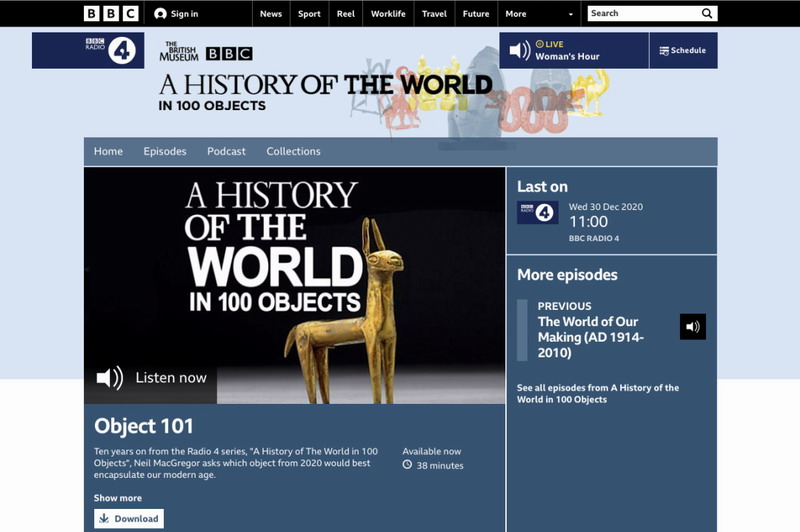Click the BBC logo in top bar
The width and height of the screenshot is (800, 532).
pyautogui.click(x=111, y=14)
